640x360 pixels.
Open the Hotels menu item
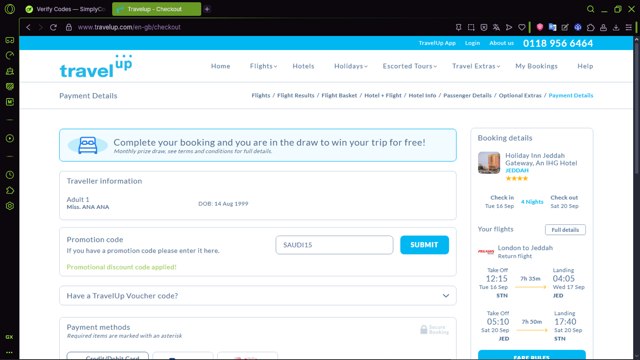[x=303, y=66]
